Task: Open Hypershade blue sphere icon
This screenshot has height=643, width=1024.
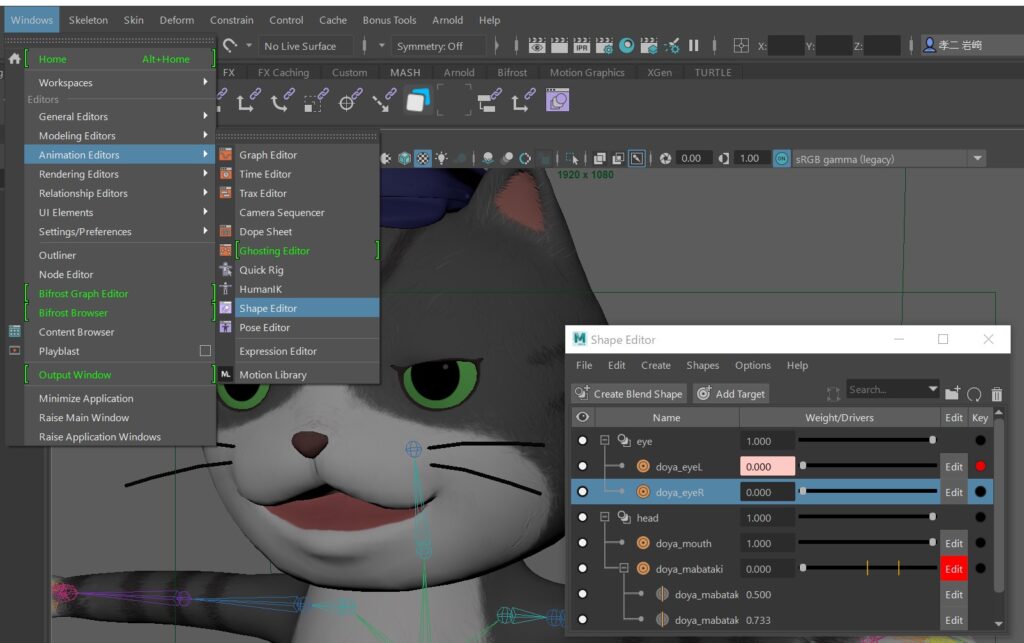Action: pyautogui.click(x=626, y=45)
